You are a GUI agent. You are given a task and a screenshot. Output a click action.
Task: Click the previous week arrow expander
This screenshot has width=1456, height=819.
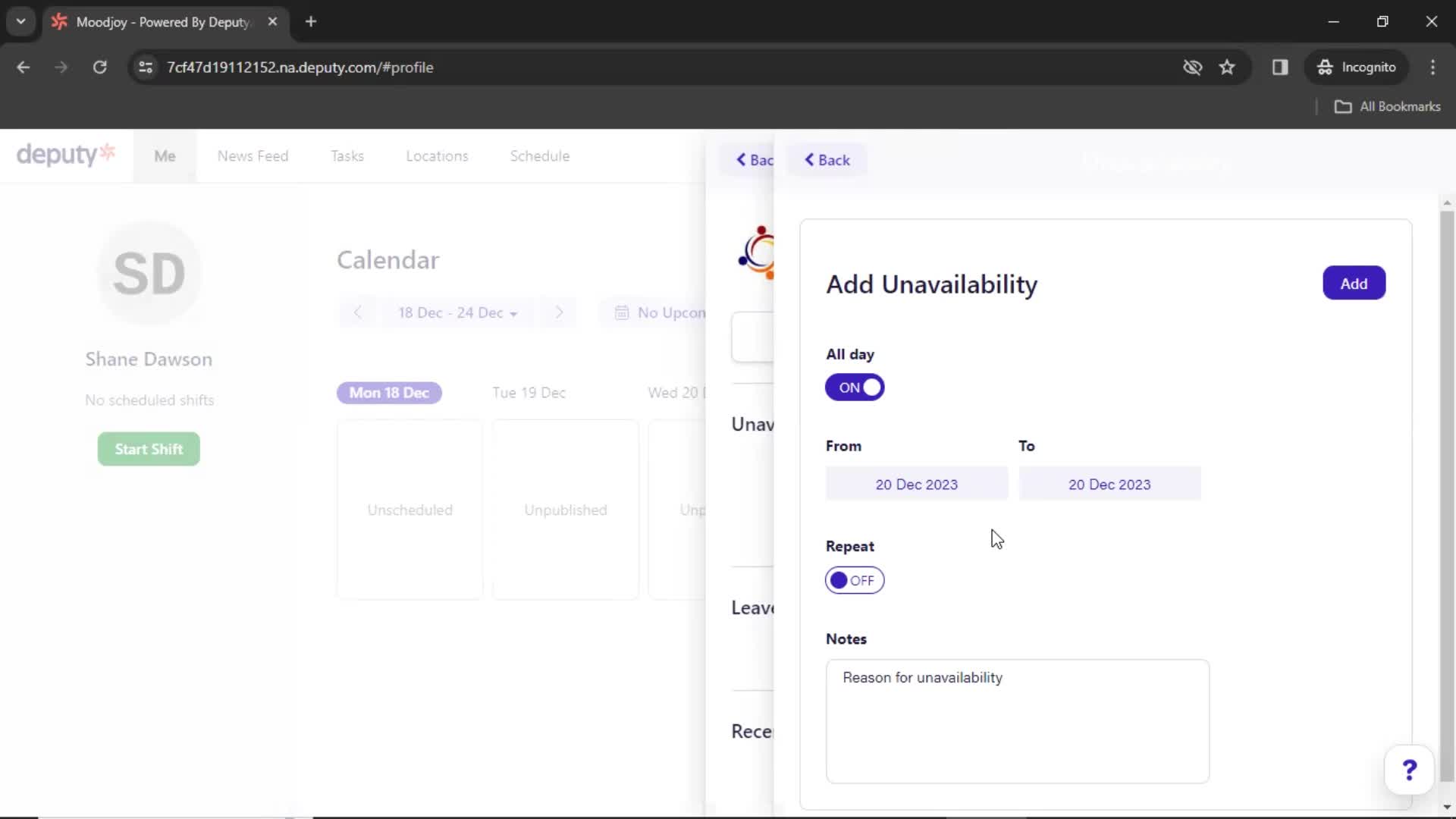tap(358, 312)
